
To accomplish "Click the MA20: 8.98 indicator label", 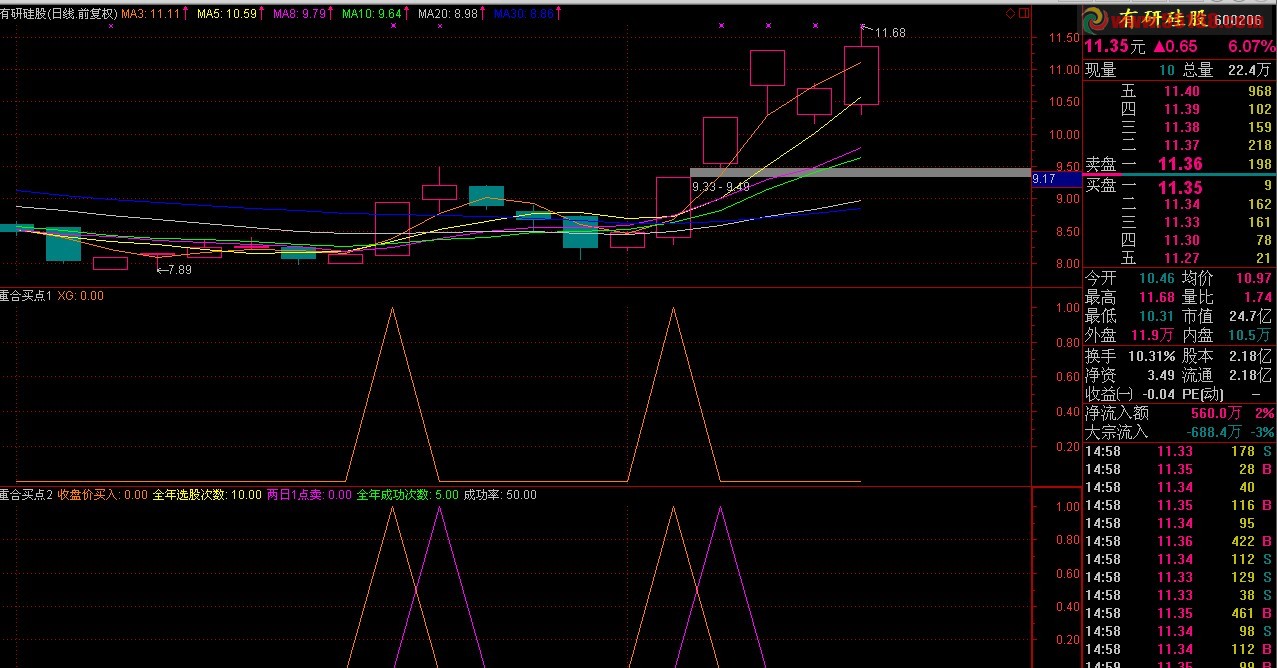I will pos(447,15).
